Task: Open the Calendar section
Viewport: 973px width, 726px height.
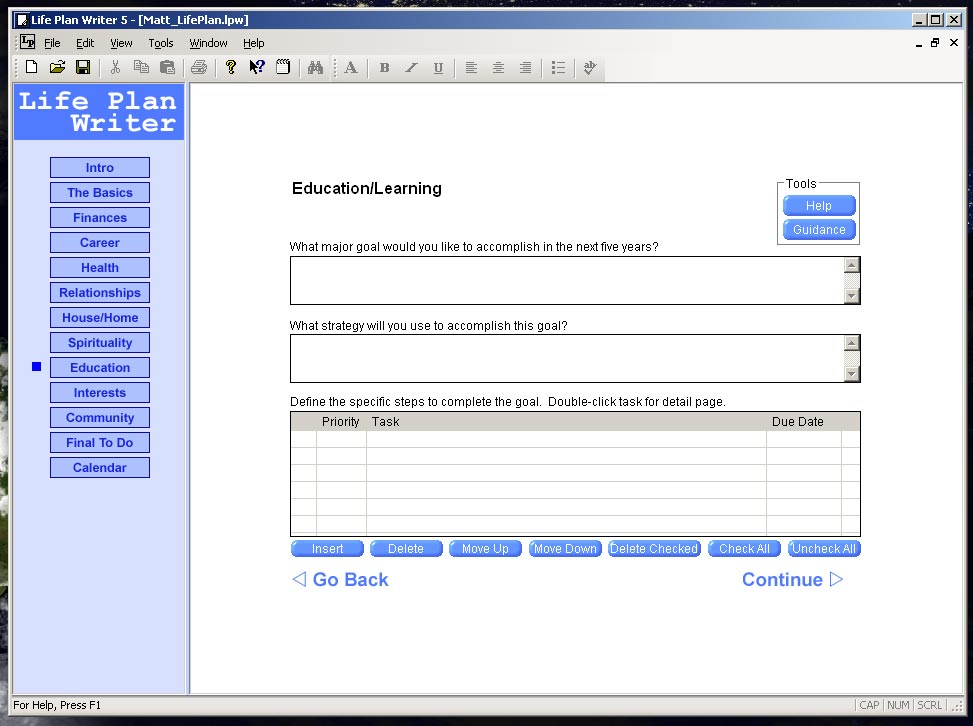Action: [100, 468]
